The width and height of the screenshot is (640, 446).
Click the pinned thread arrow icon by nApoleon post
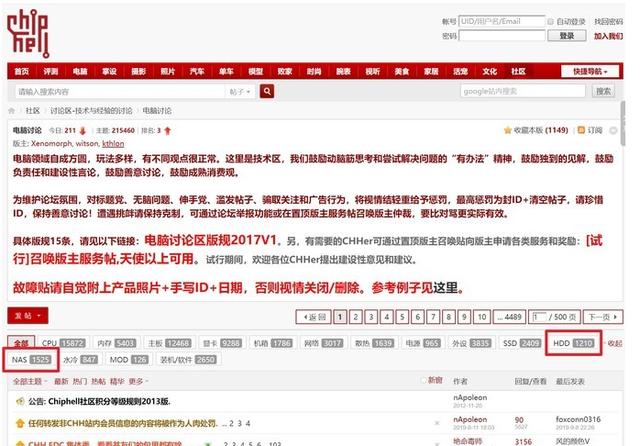[x=20, y=423]
